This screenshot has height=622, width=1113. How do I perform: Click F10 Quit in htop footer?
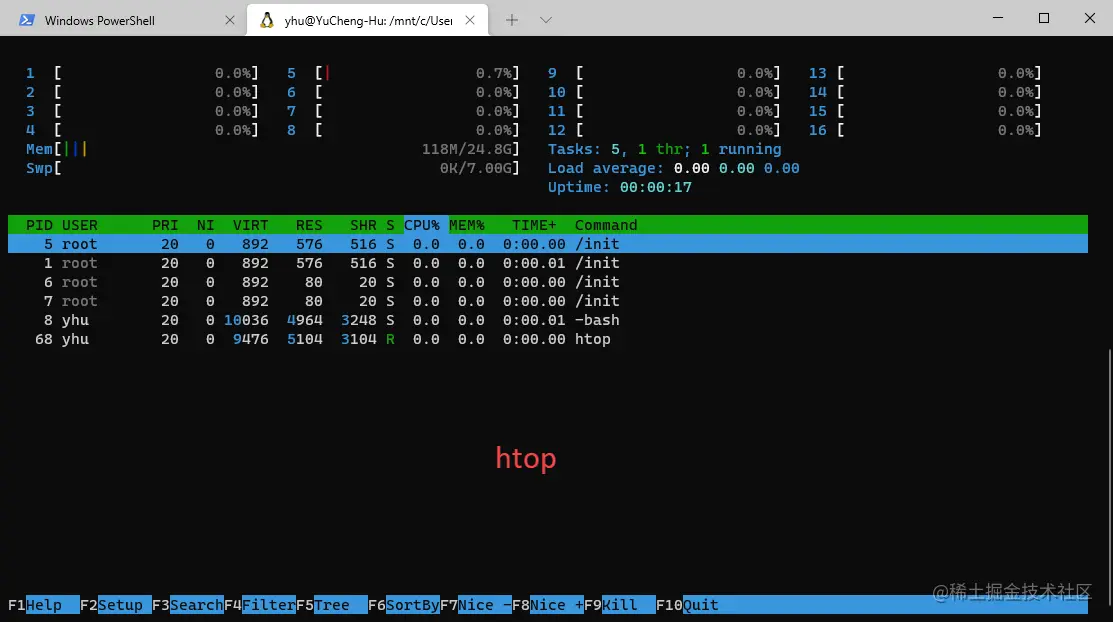coord(688,605)
